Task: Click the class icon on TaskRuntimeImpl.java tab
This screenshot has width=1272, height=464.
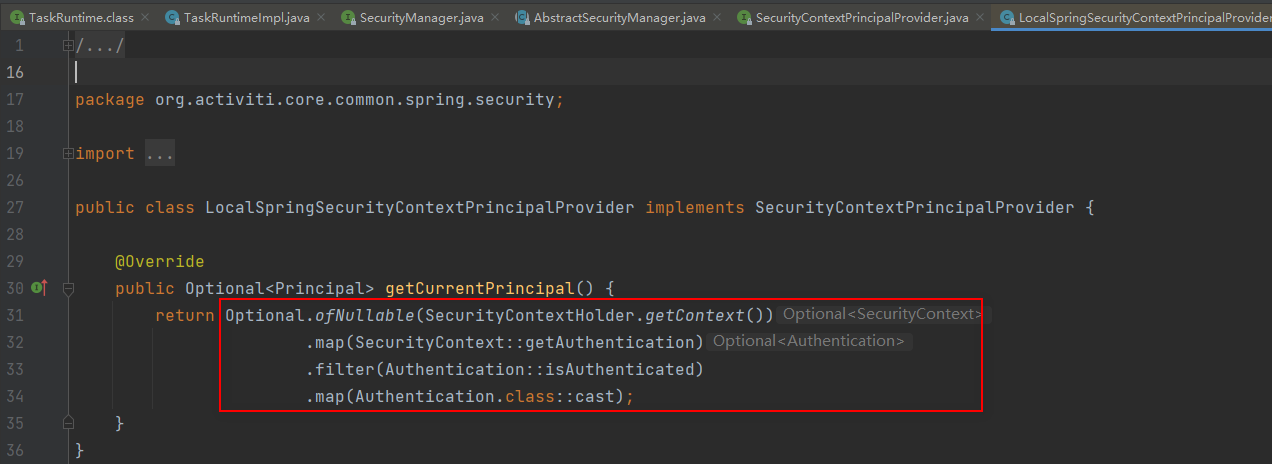Action: pyautogui.click(x=172, y=19)
